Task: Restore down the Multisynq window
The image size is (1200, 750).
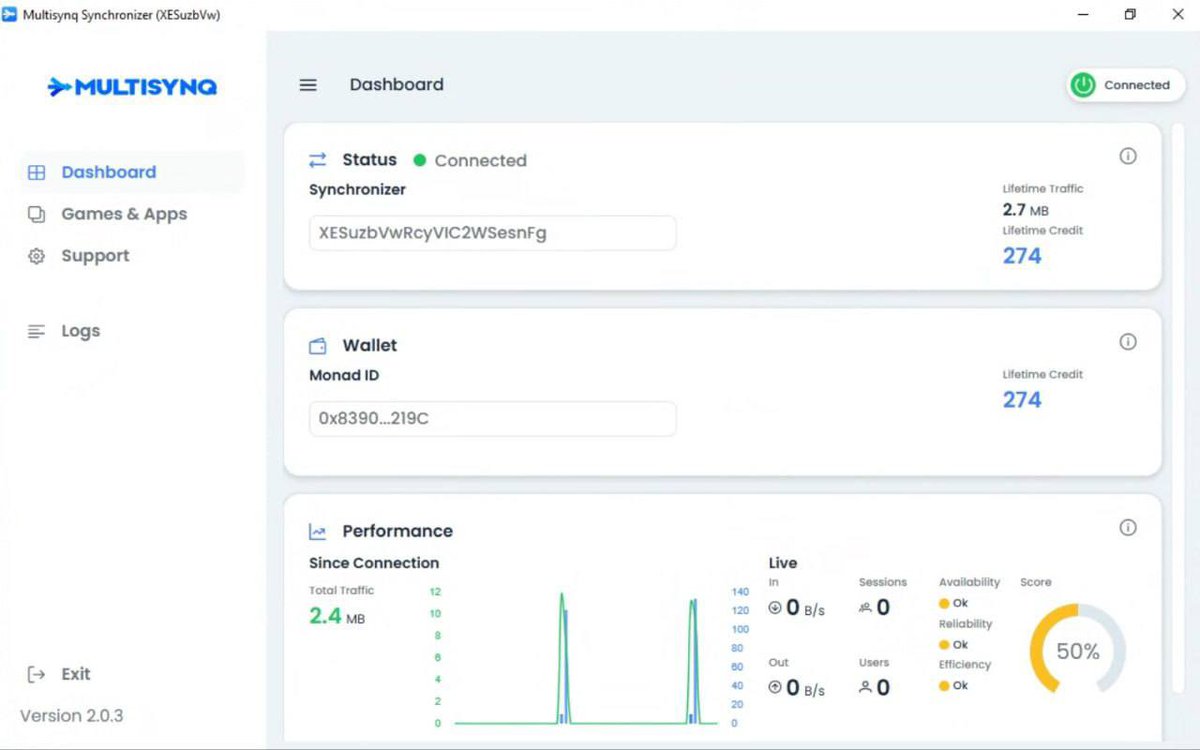Action: point(1130,14)
